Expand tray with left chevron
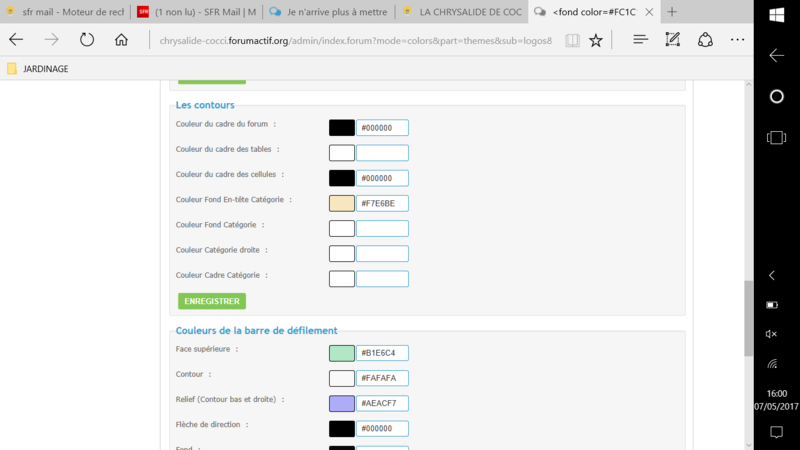 tap(772, 276)
